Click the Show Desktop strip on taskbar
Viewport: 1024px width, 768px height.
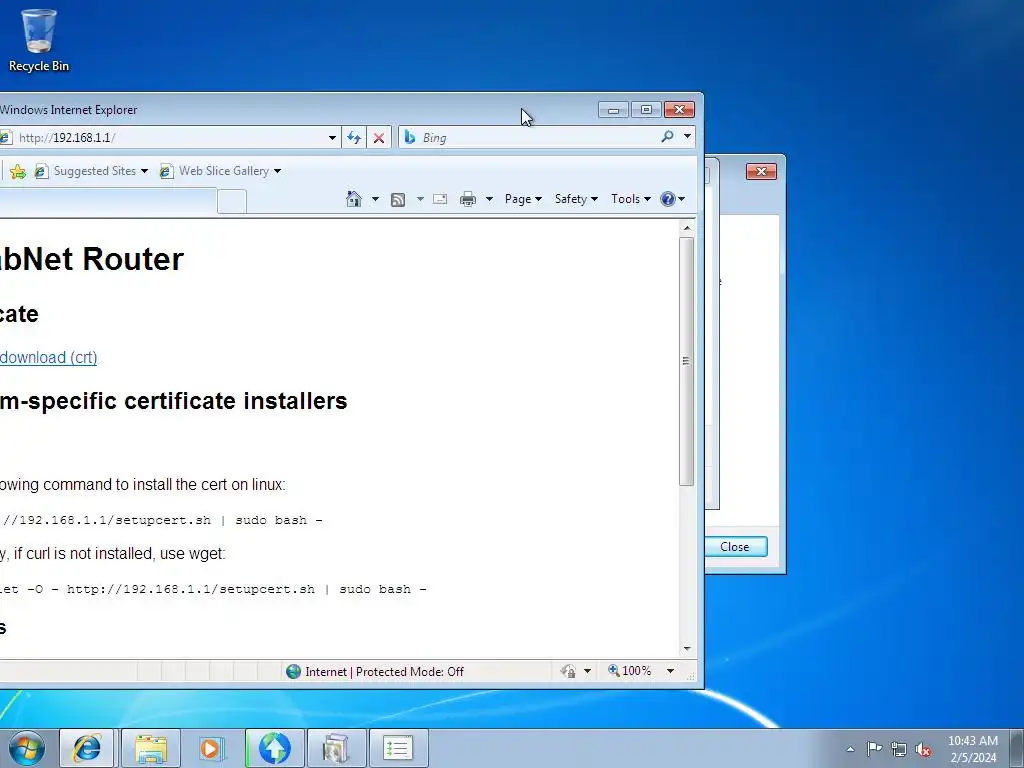(x=1018, y=748)
